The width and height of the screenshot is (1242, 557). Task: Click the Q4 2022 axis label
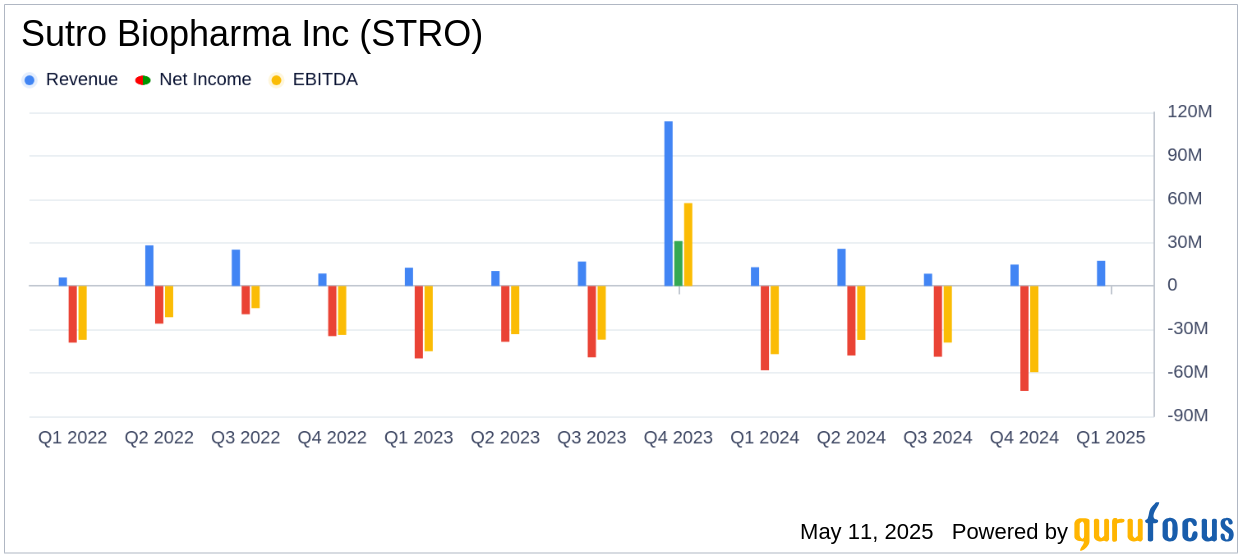(x=332, y=438)
